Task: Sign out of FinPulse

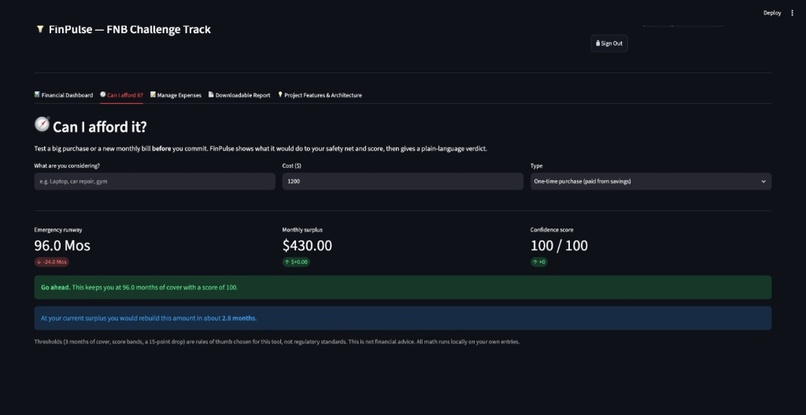Action: pos(609,43)
